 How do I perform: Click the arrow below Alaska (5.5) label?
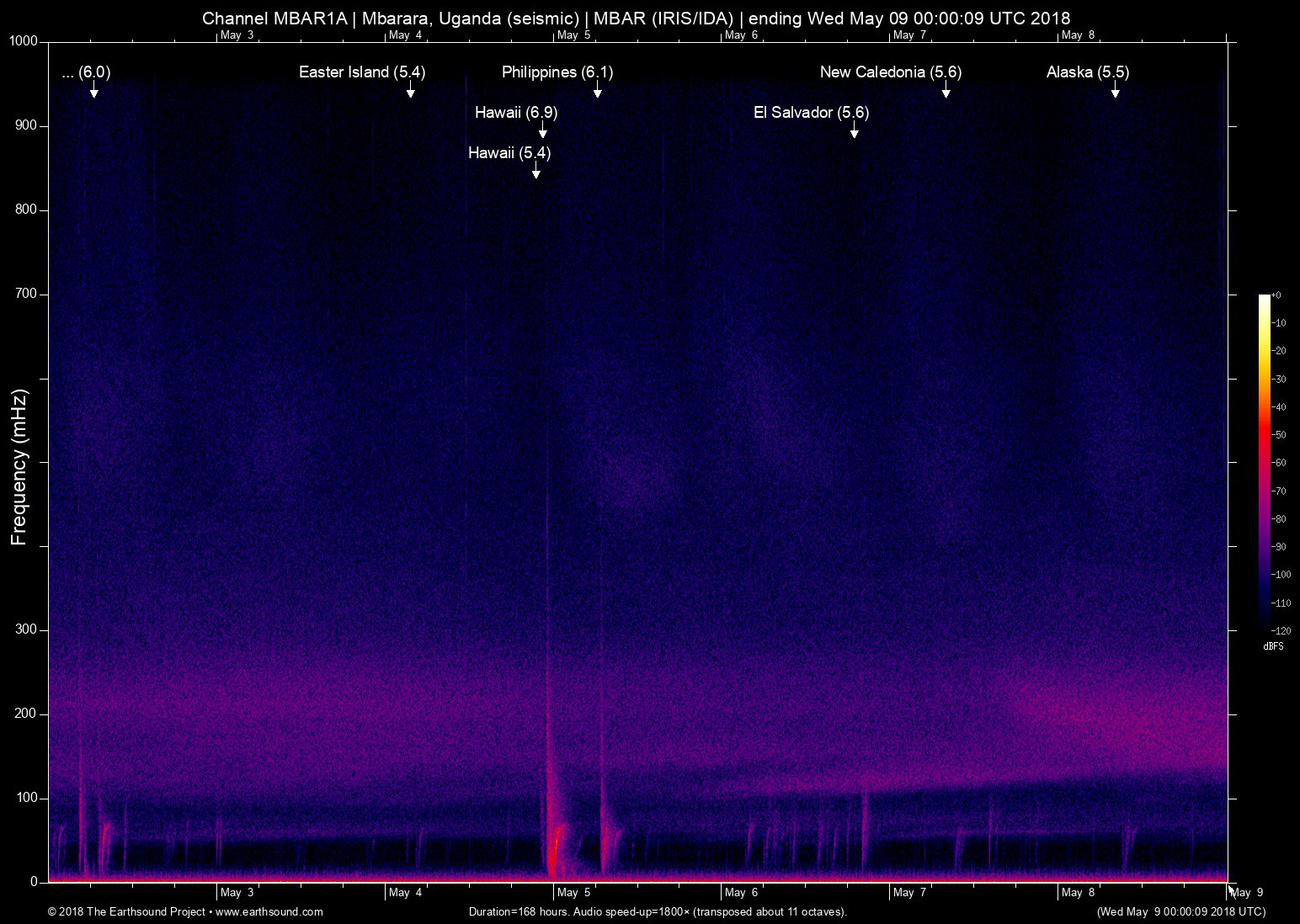click(x=1115, y=90)
